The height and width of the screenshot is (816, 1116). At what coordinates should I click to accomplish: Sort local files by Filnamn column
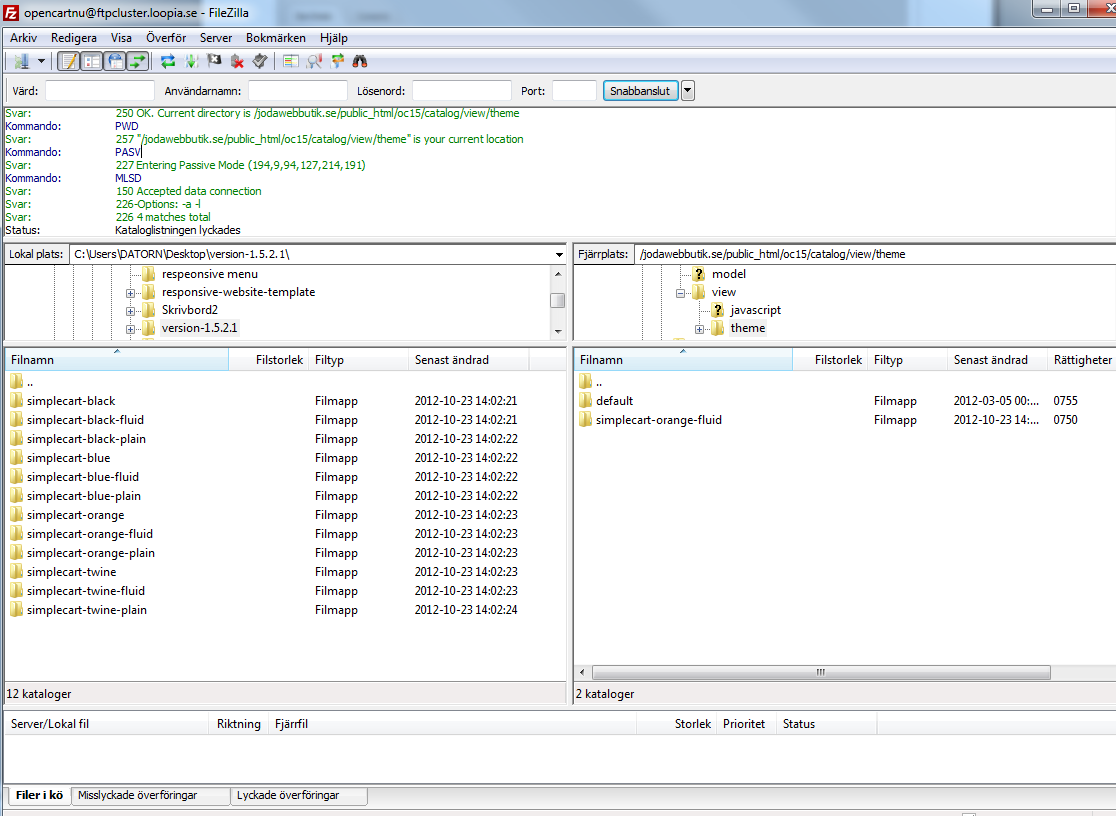[x=117, y=360]
